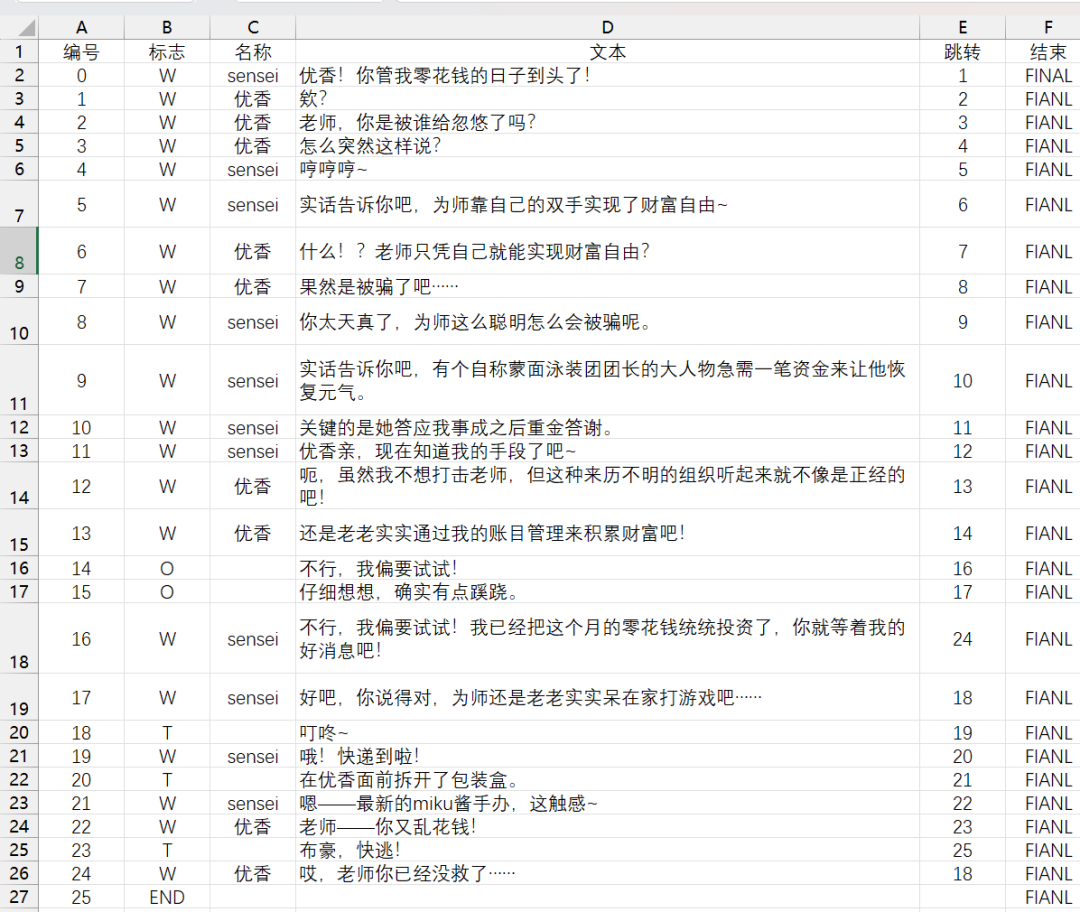Screen dimensions: 1080x912
Task: Click the header cell '文本'
Action: coord(608,52)
